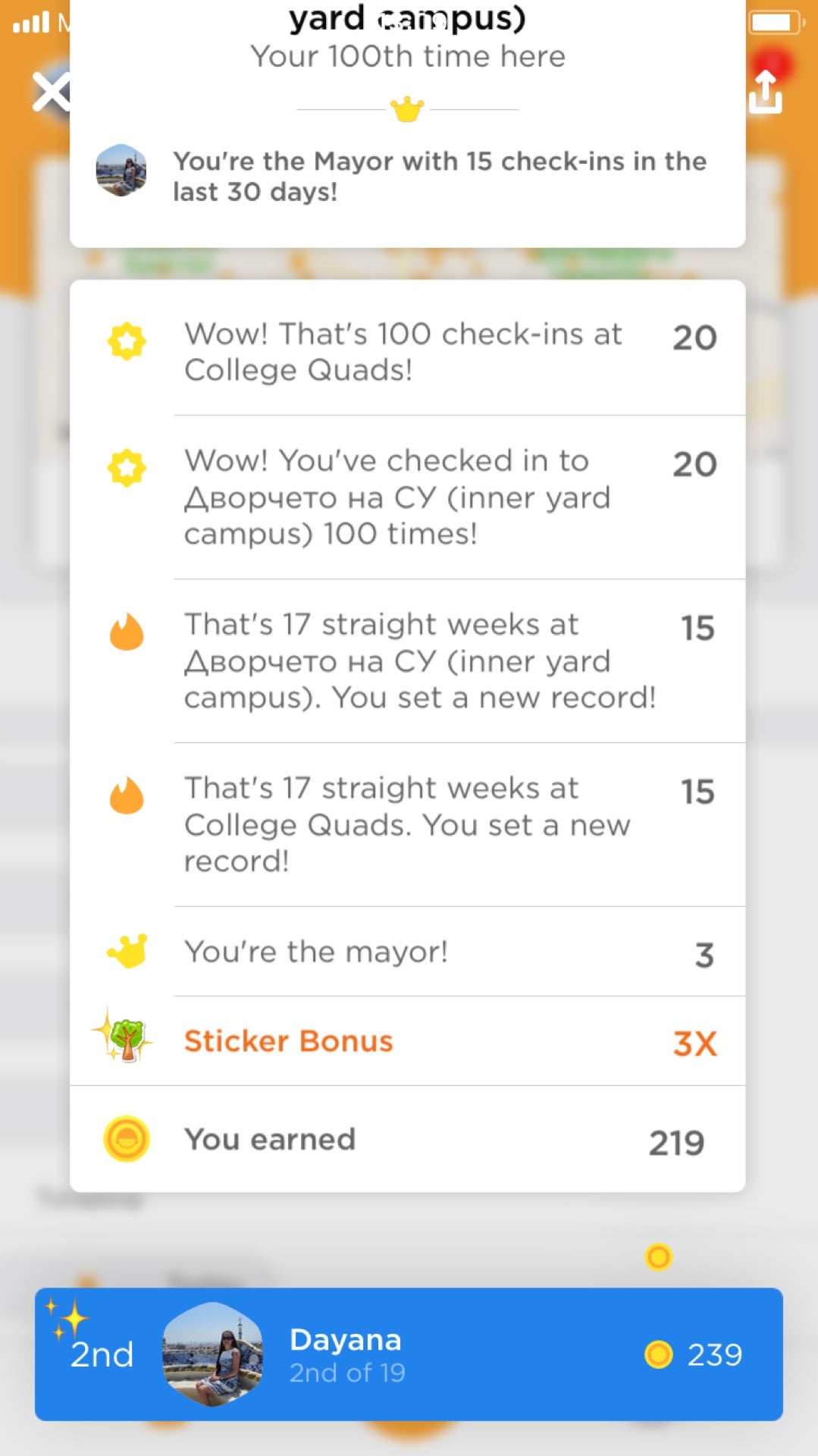The image size is (818, 1456).
Task: Close the check-in summary with X
Action: click(x=52, y=93)
